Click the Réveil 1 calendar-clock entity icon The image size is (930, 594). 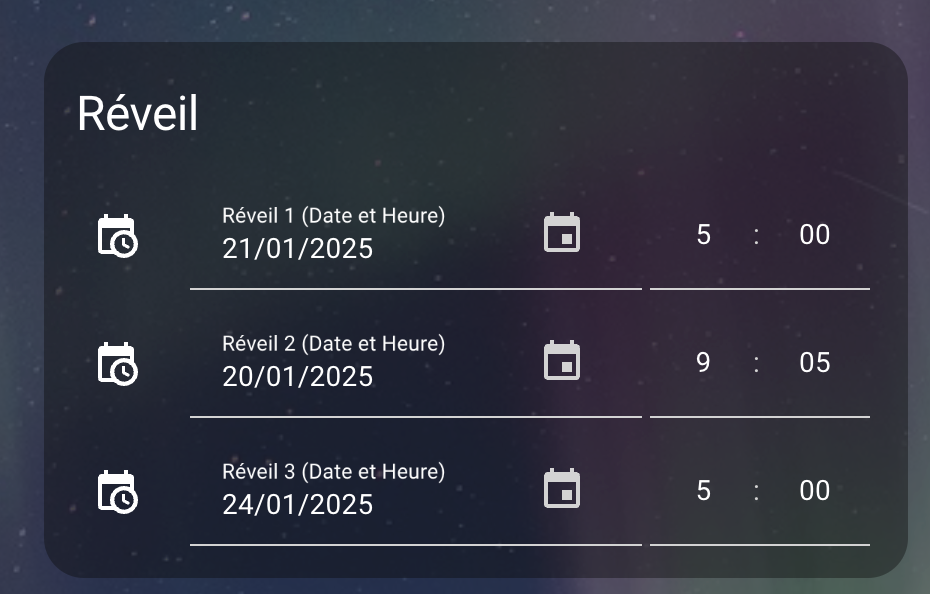coord(117,236)
